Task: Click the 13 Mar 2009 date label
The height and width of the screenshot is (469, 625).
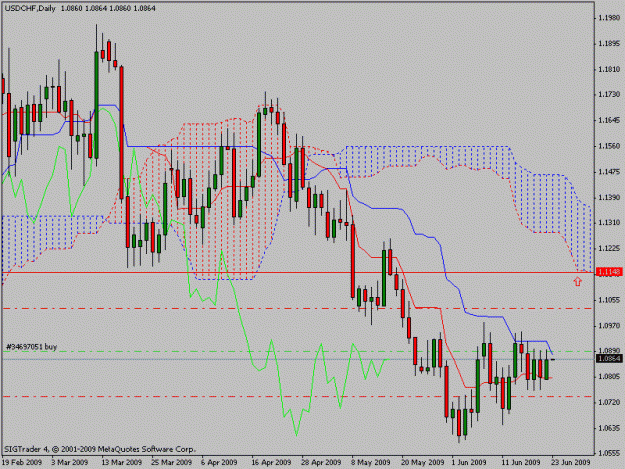Action: pyautogui.click(x=122, y=463)
